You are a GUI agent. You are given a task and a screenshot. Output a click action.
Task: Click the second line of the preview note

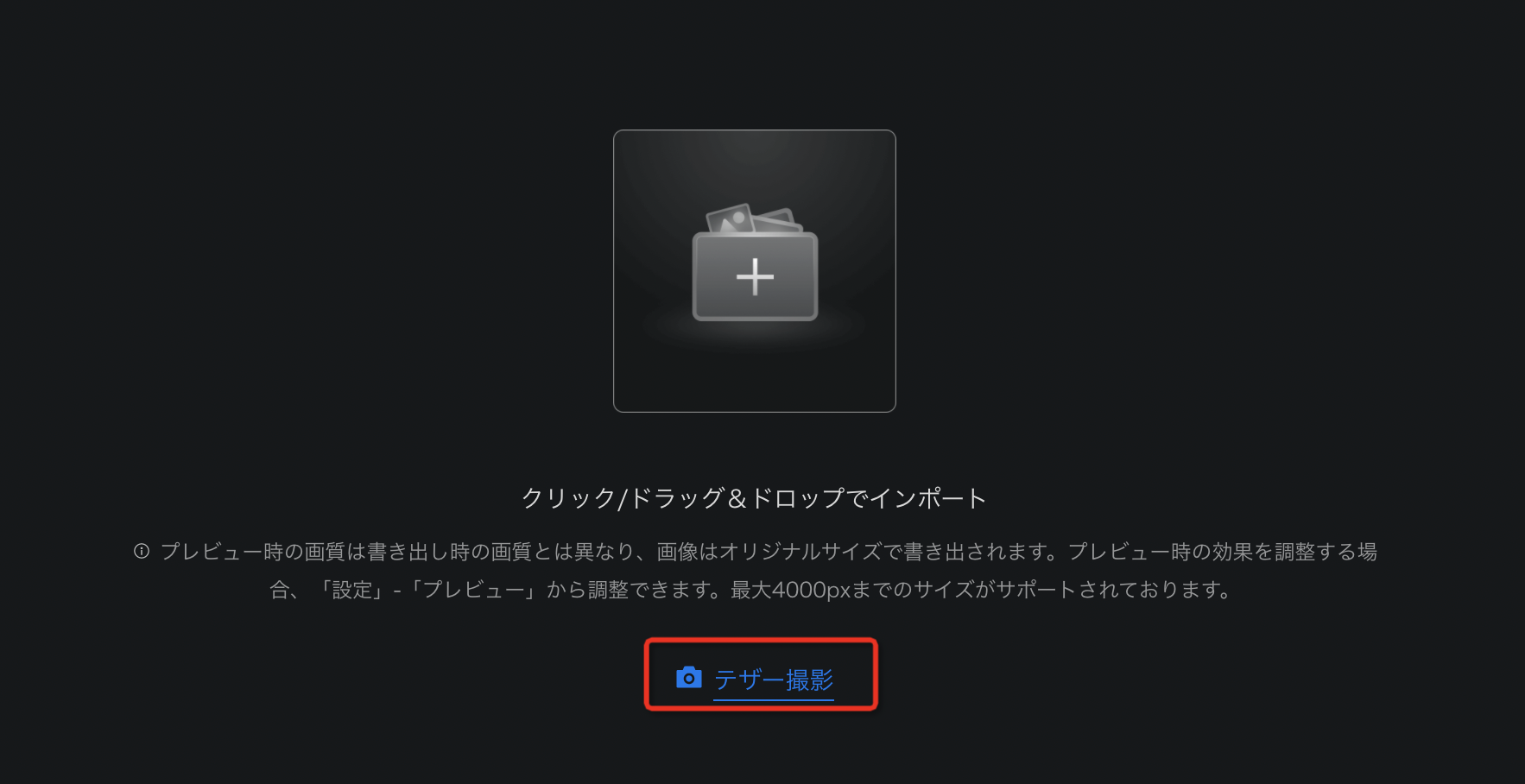(x=751, y=590)
